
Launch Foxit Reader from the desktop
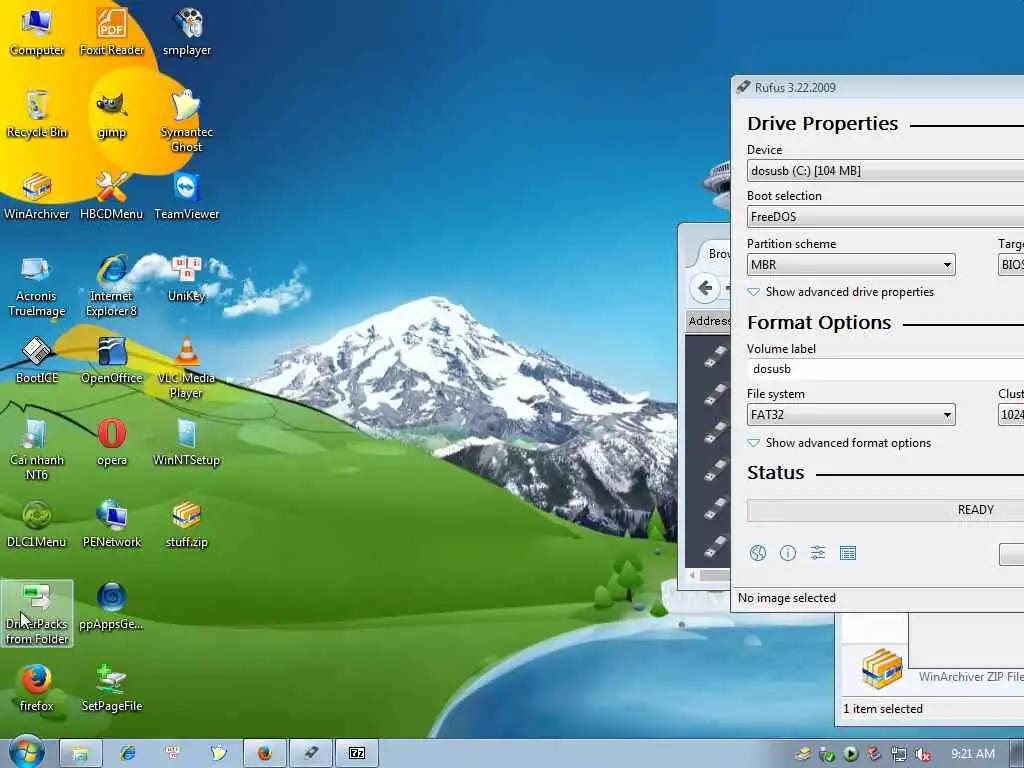point(112,32)
